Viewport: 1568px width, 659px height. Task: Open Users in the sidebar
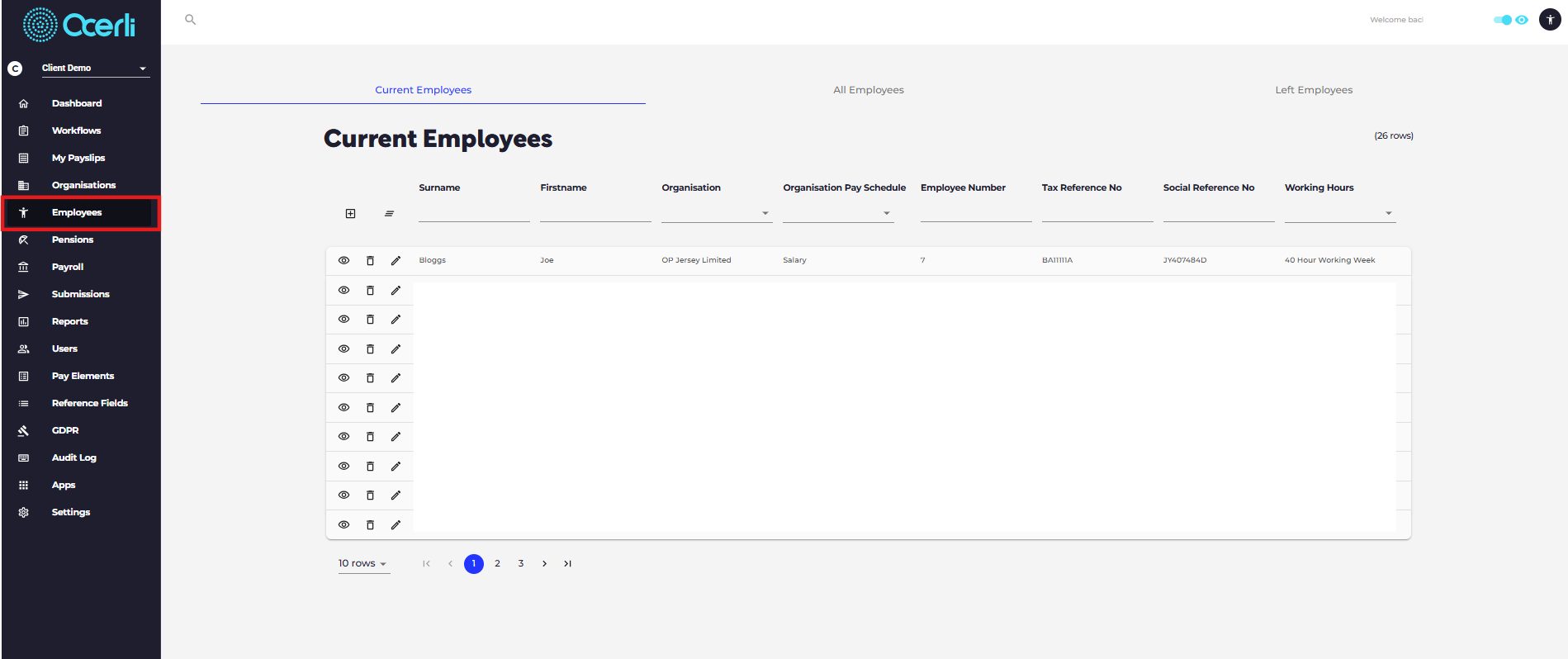tap(64, 348)
